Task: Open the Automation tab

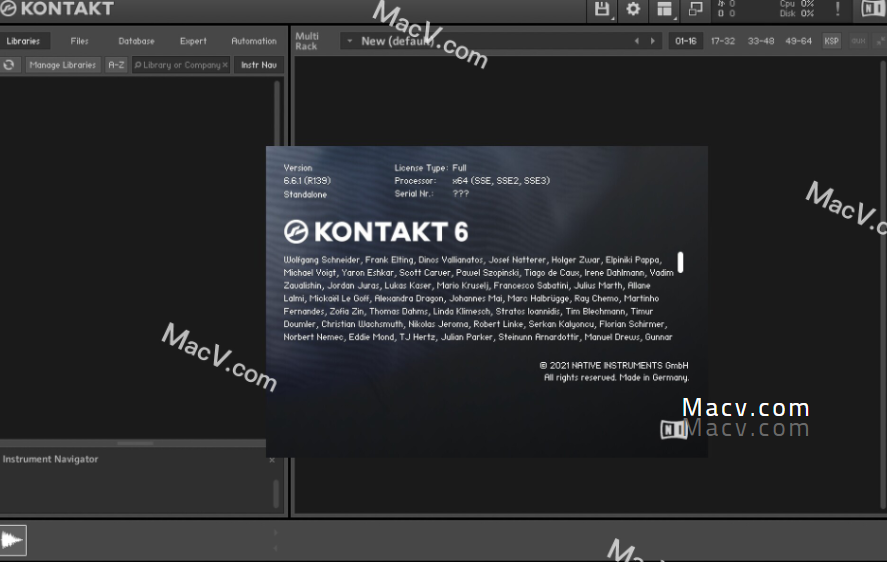Action: tap(254, 41)
